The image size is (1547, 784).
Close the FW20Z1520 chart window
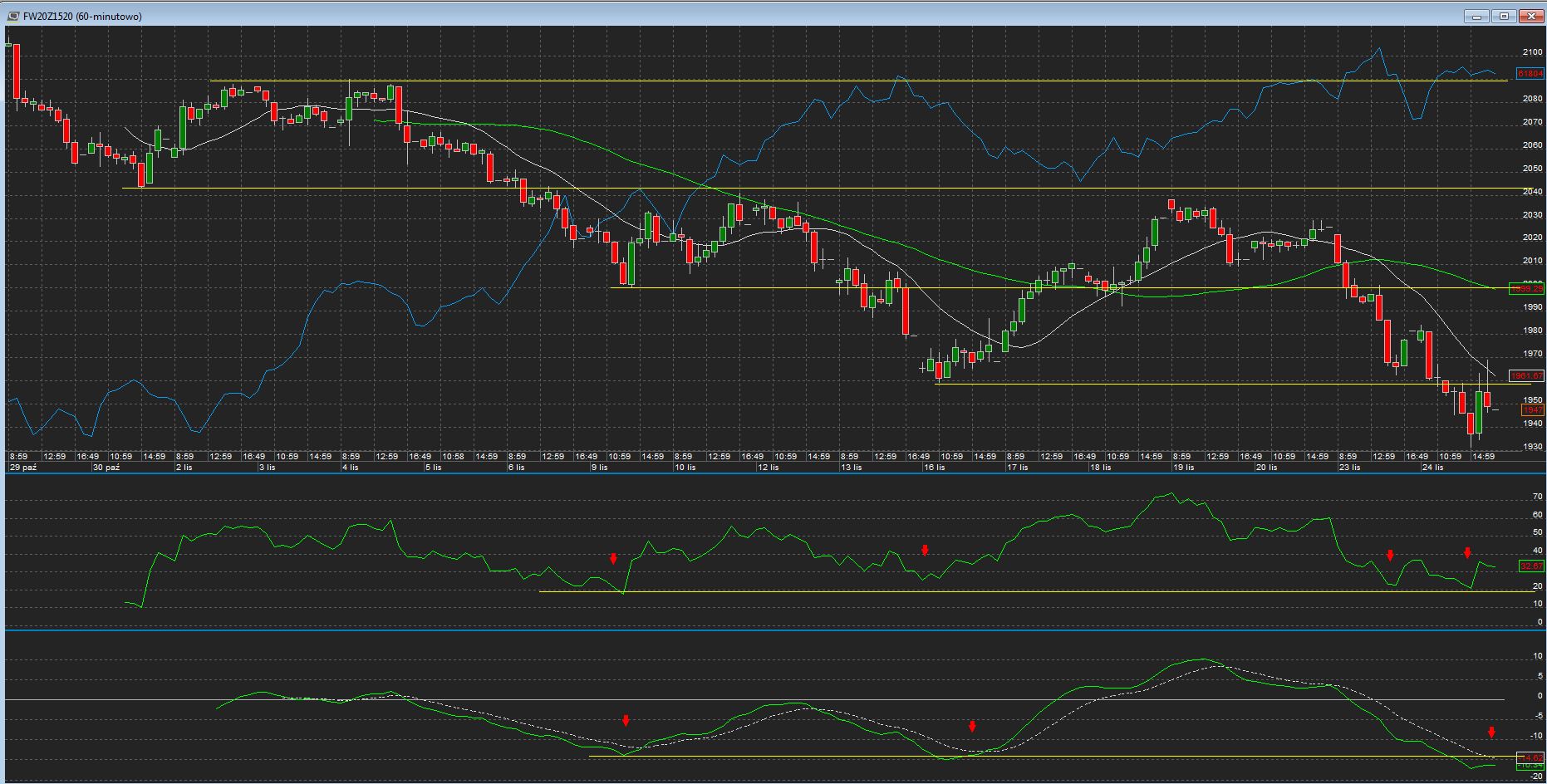pos(1530,16)
